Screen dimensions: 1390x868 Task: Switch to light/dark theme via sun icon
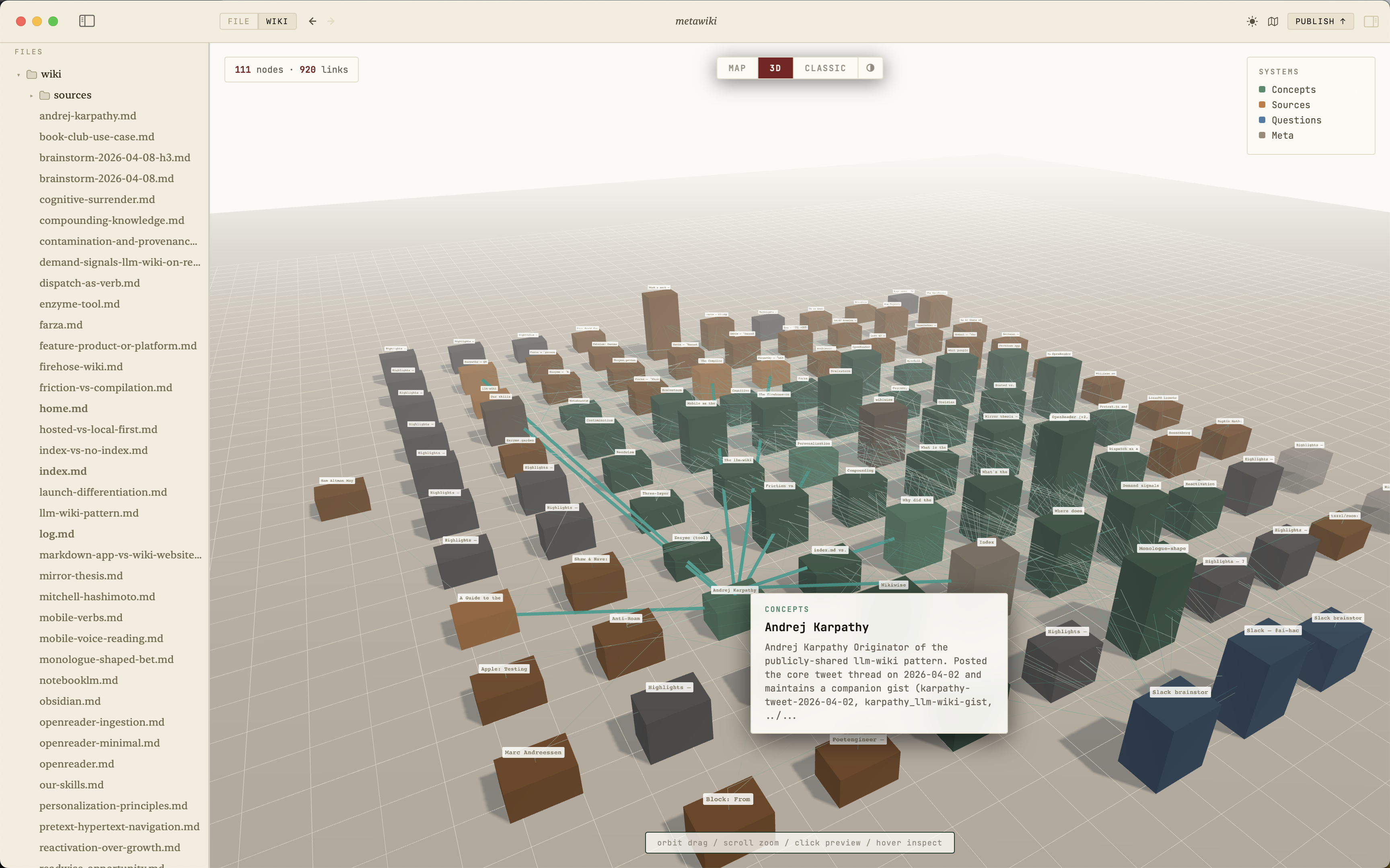tap(1252, 21)
